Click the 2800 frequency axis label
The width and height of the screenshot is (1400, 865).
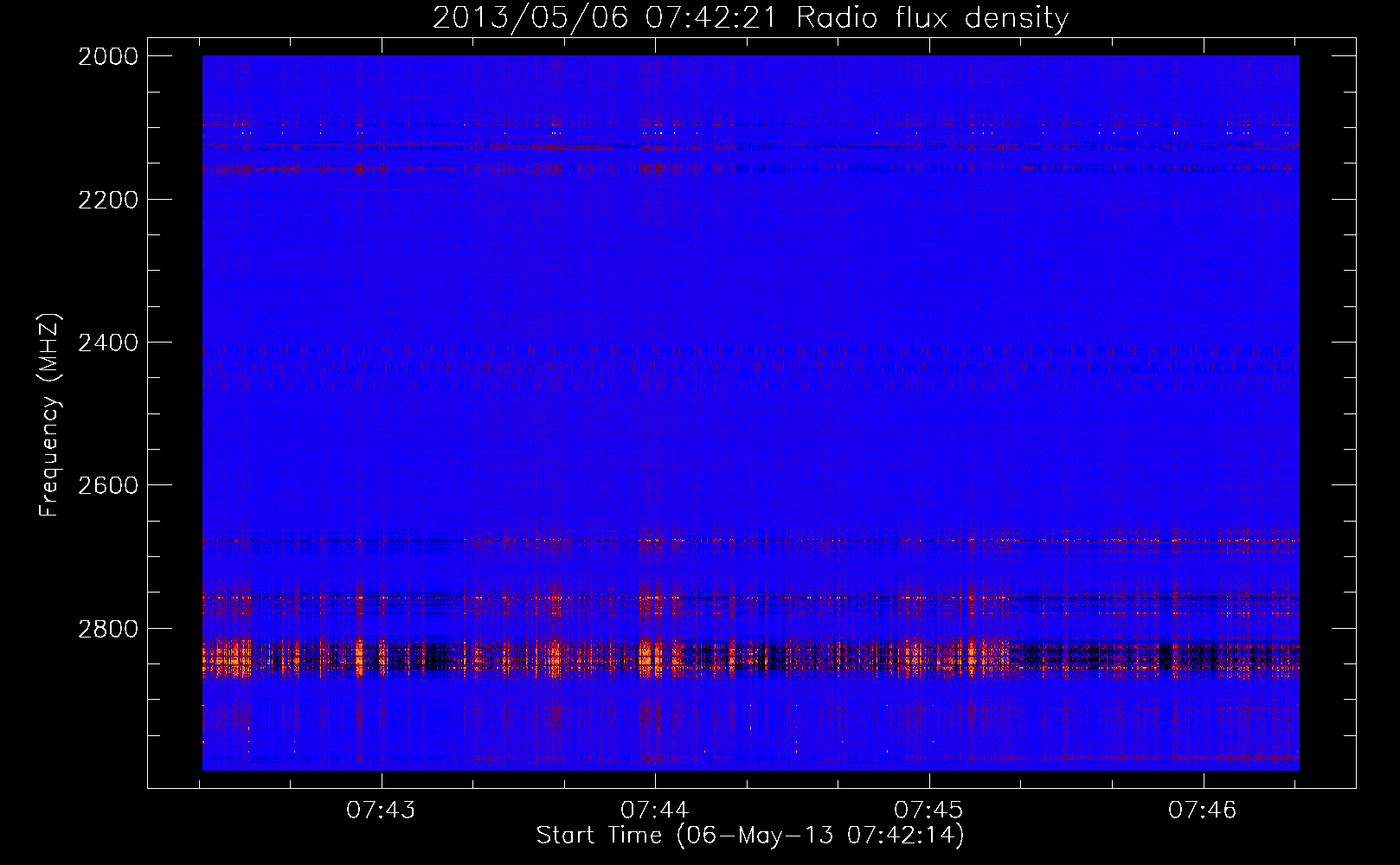click(x=107, y=628)
